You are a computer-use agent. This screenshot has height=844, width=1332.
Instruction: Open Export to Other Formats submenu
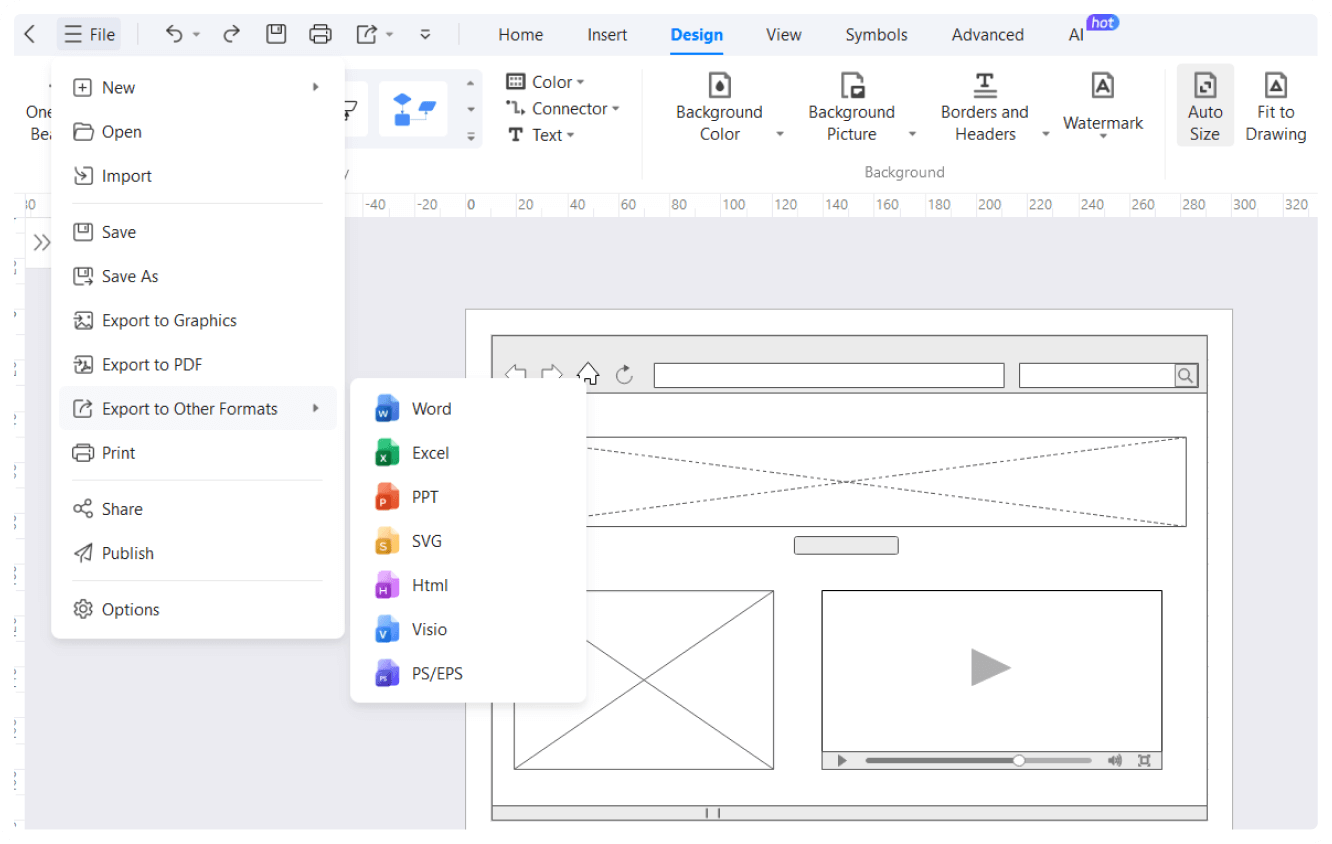198,408
